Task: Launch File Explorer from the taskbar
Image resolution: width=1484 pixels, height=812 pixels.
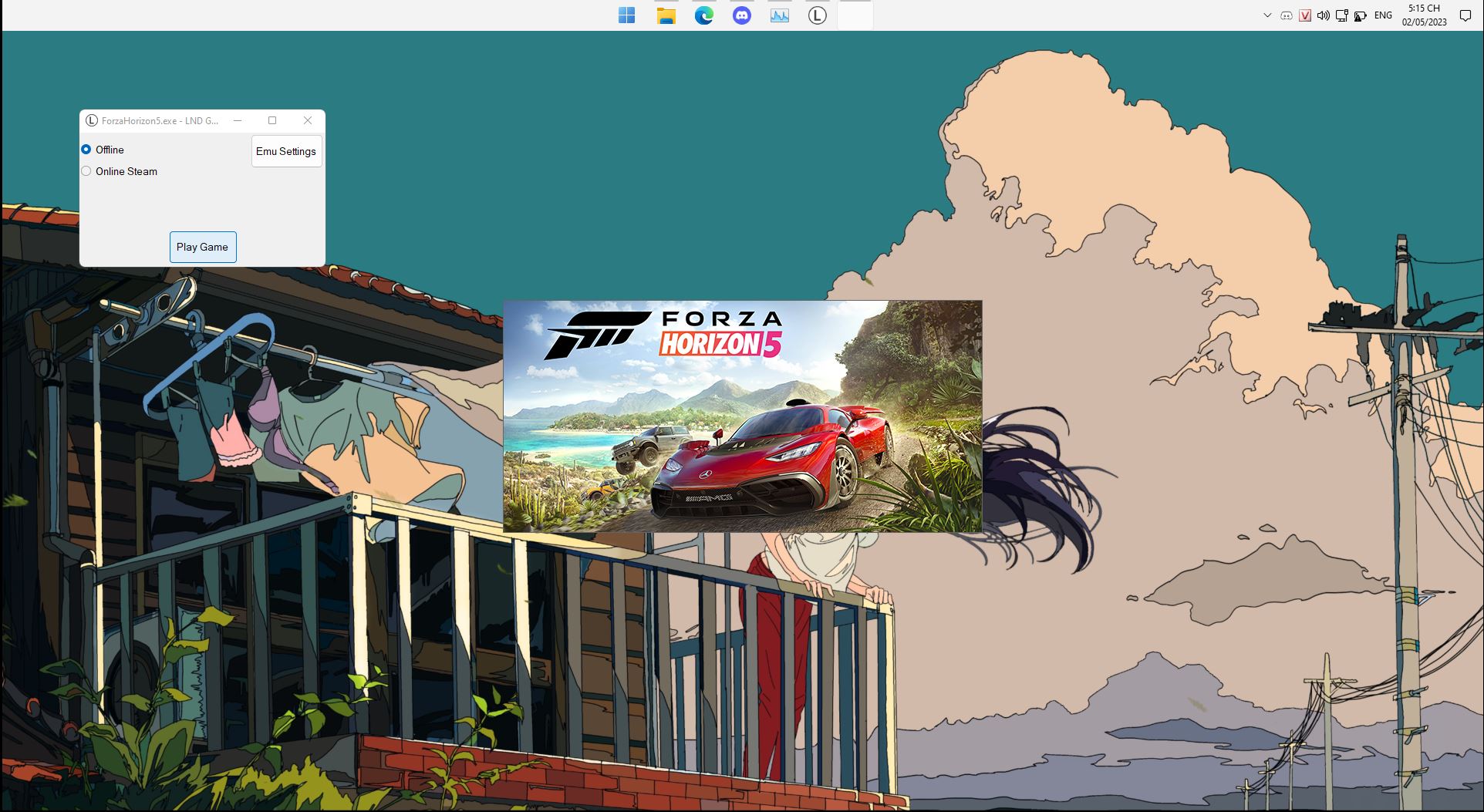Action: (666, 15)
